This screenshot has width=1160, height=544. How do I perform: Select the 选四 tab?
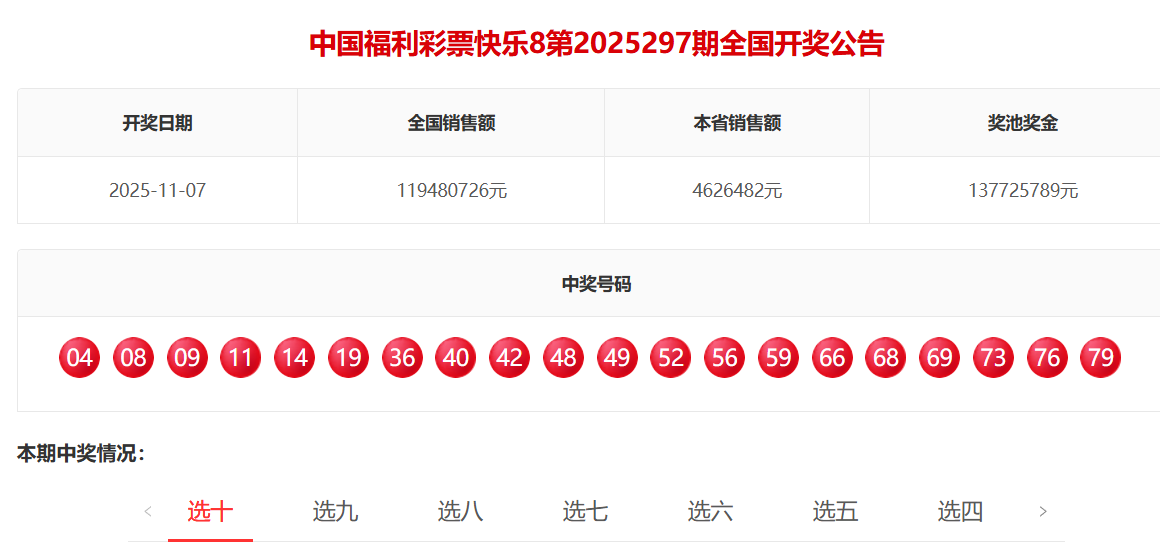pyautogui.click(x=960, y=512)
